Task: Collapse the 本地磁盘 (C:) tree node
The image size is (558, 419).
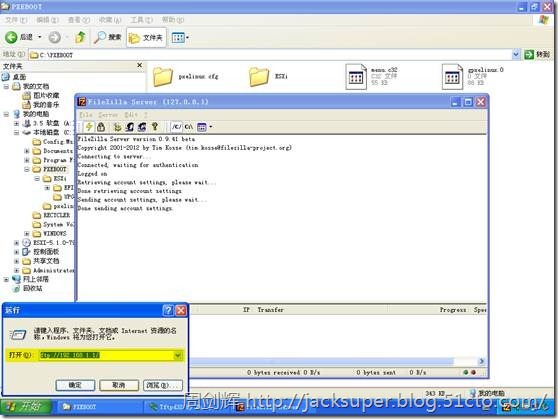Action: click(16, 132)
